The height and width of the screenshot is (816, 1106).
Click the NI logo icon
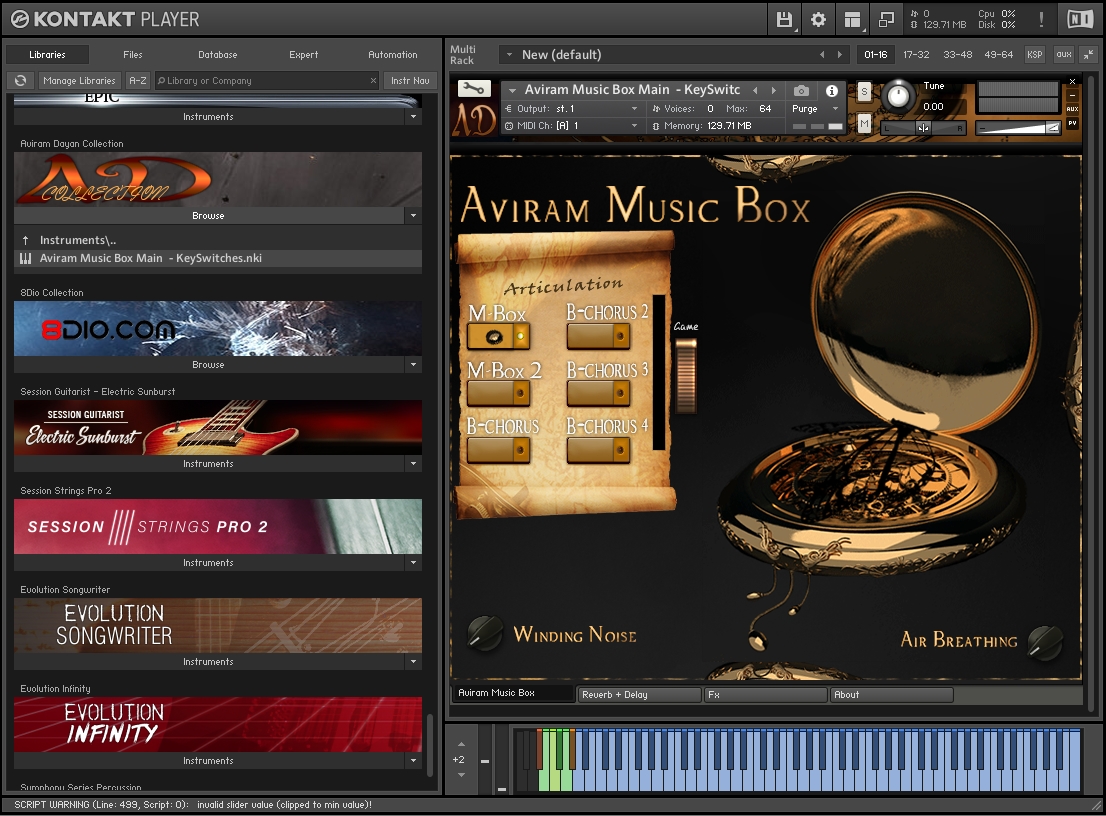point(1080,20)
